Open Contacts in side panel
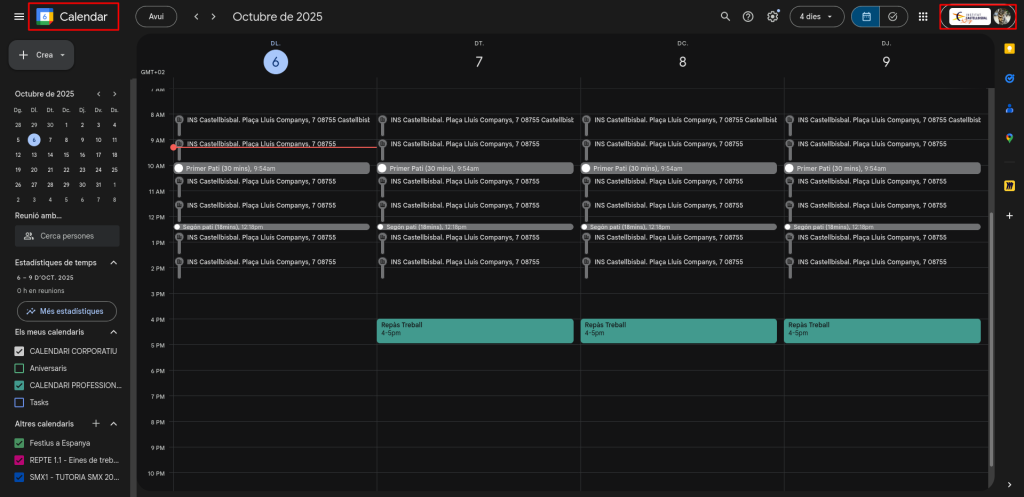This screenshot has width=1024, height=497. click(x=1009, y=108)
